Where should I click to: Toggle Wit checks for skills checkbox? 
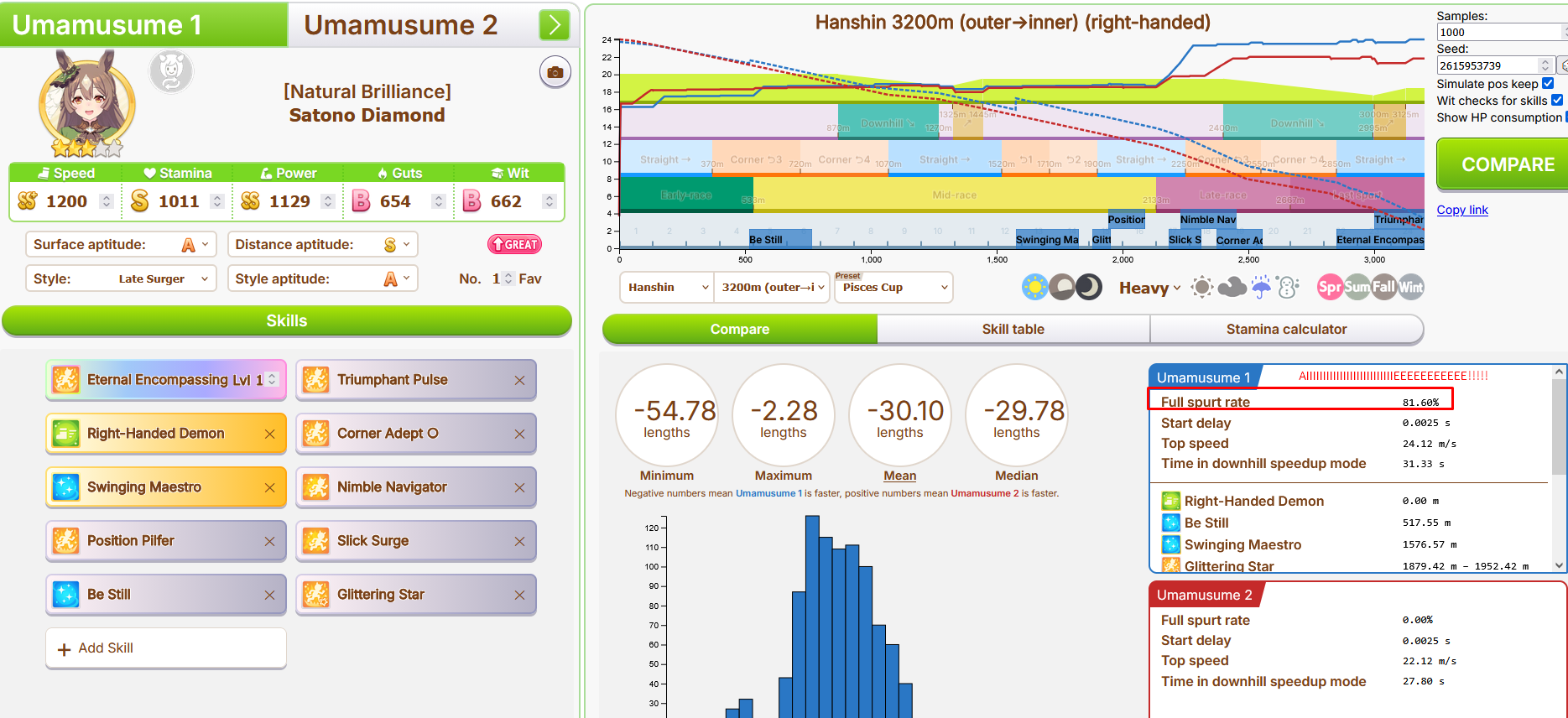pyautogui.click(x=1557, y=100)
